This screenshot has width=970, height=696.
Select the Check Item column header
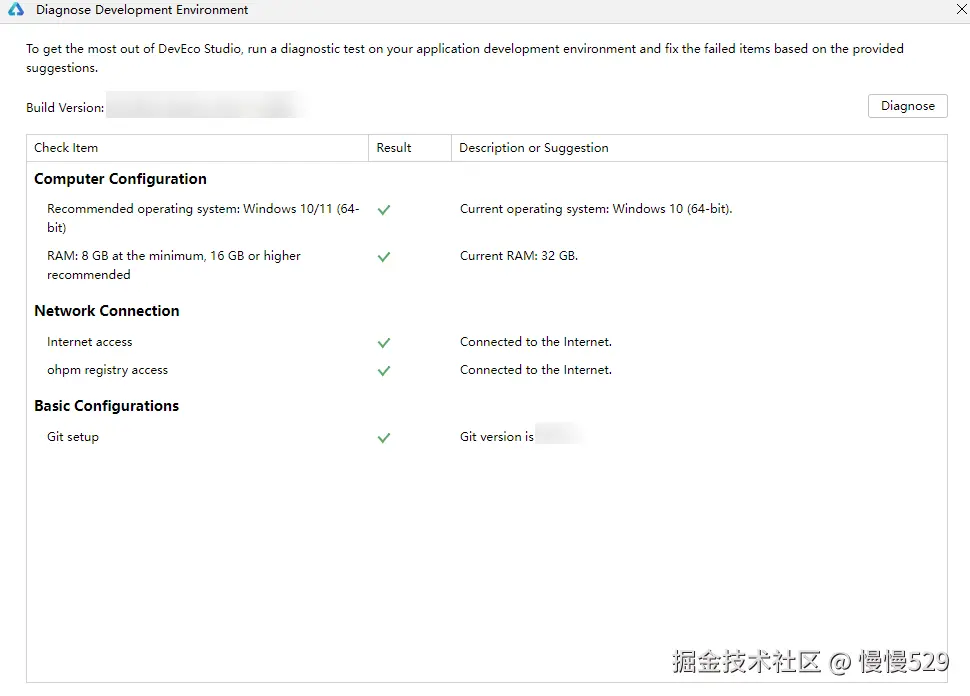(197, 148)
